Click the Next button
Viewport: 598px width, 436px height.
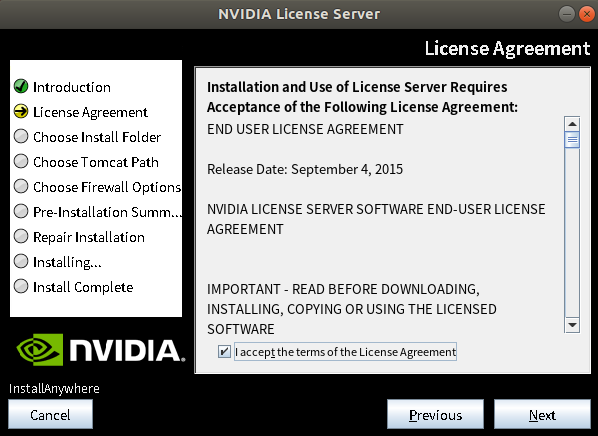click(x=542, y=414)
